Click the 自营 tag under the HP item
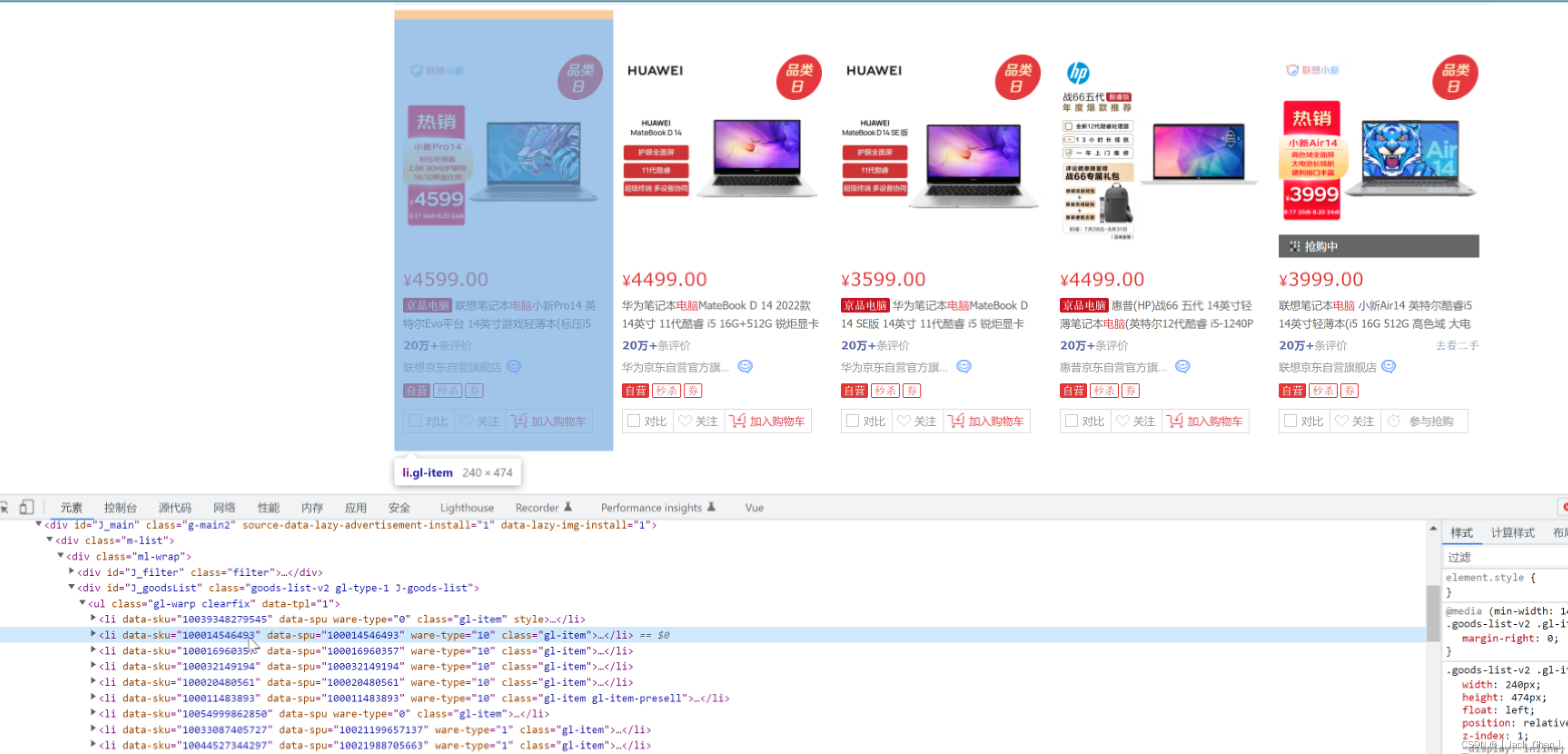 [1072, 391]
